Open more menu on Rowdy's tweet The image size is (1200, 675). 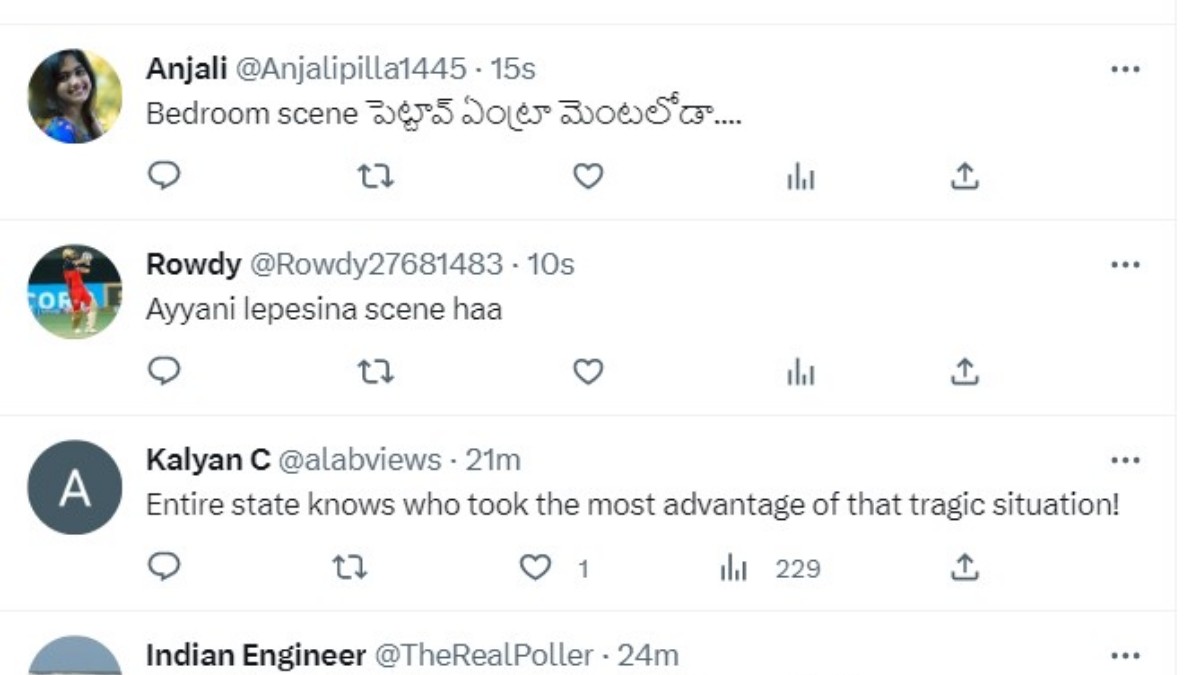pyautogui.click(x=1125, y=265)
